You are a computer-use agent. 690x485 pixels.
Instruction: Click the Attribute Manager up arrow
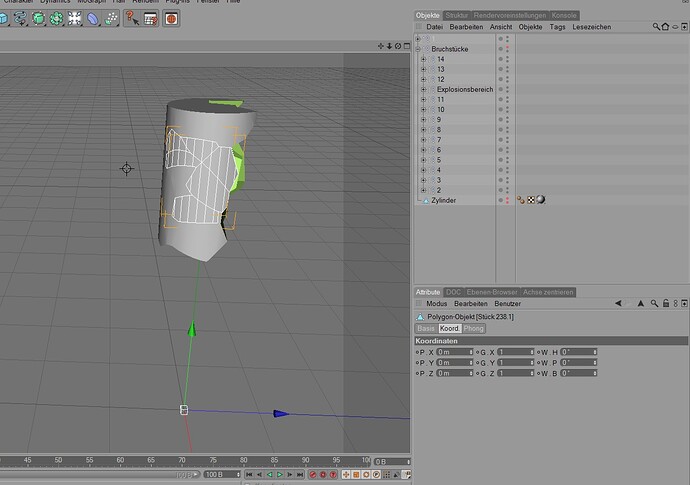click(x=641, y=303)
